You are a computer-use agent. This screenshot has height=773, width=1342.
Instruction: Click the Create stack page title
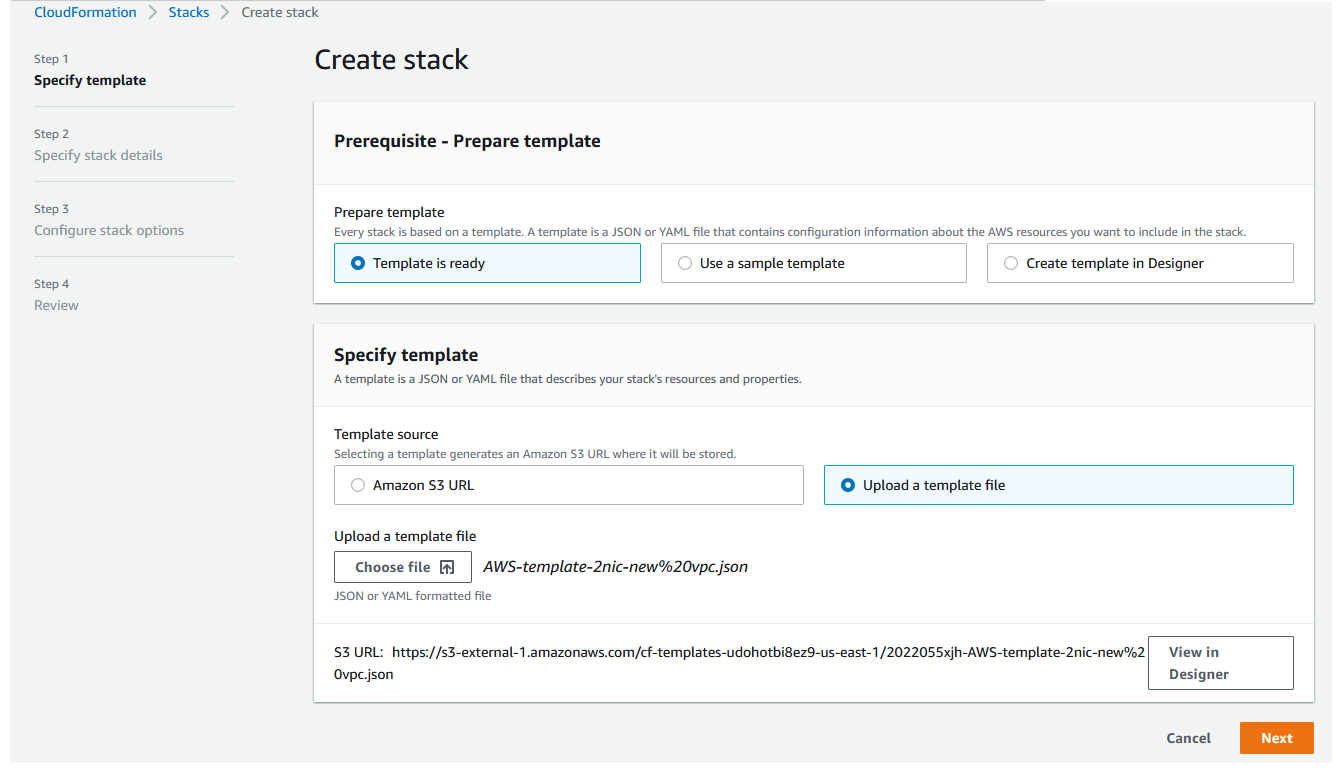tap(391, 60)
